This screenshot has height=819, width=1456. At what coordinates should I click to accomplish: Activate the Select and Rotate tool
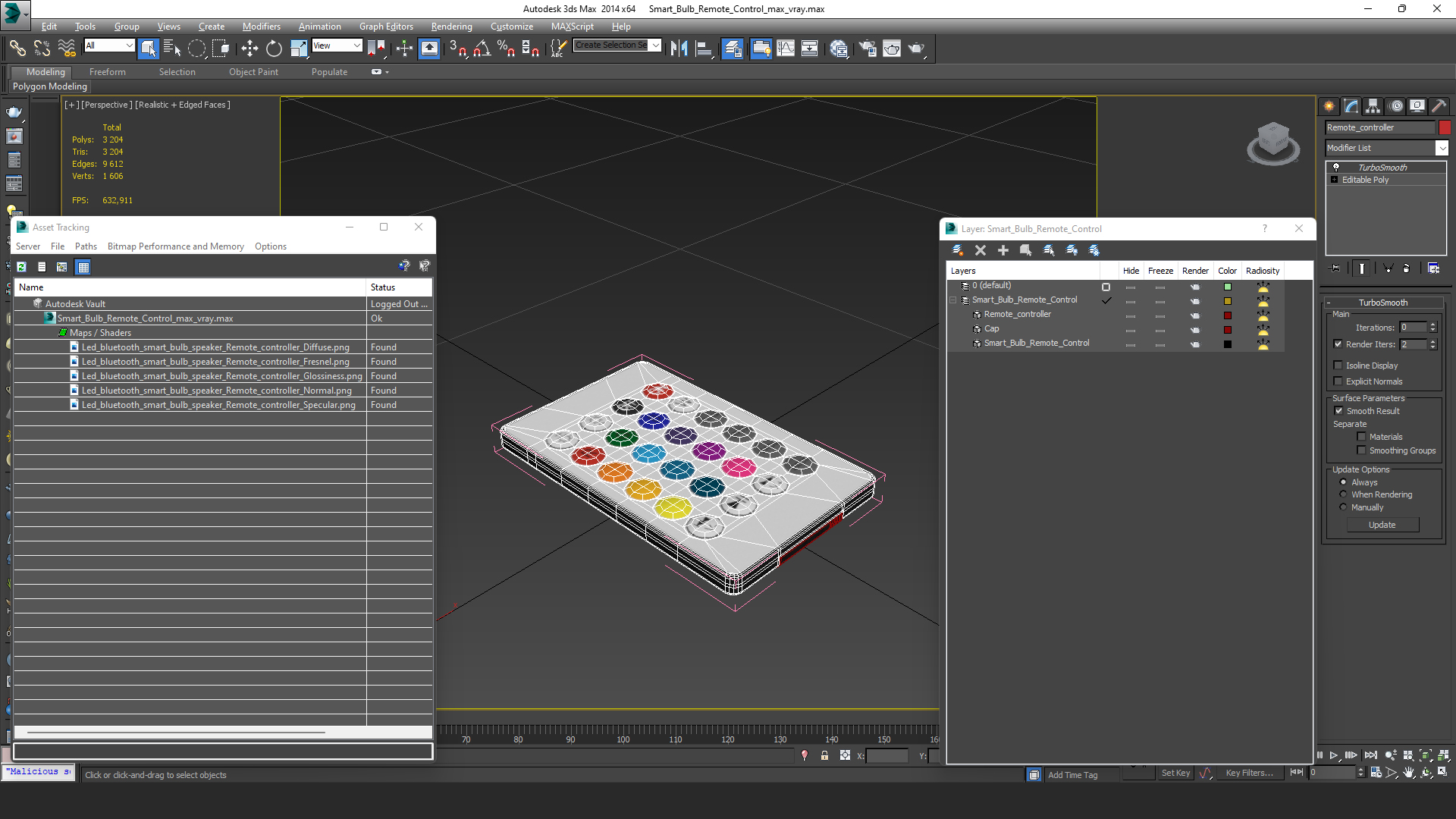tap(274, 49)
